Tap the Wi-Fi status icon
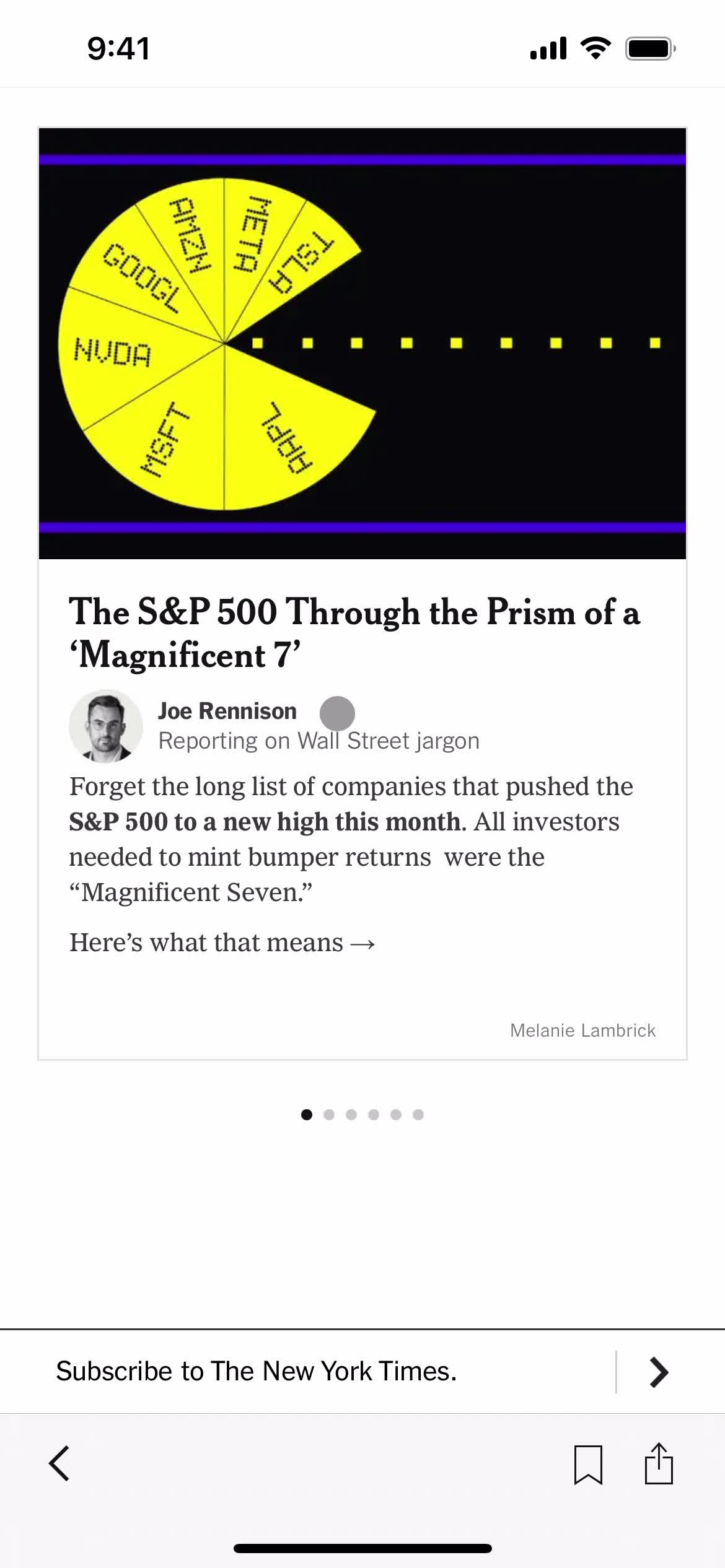 tap(595, 48)
